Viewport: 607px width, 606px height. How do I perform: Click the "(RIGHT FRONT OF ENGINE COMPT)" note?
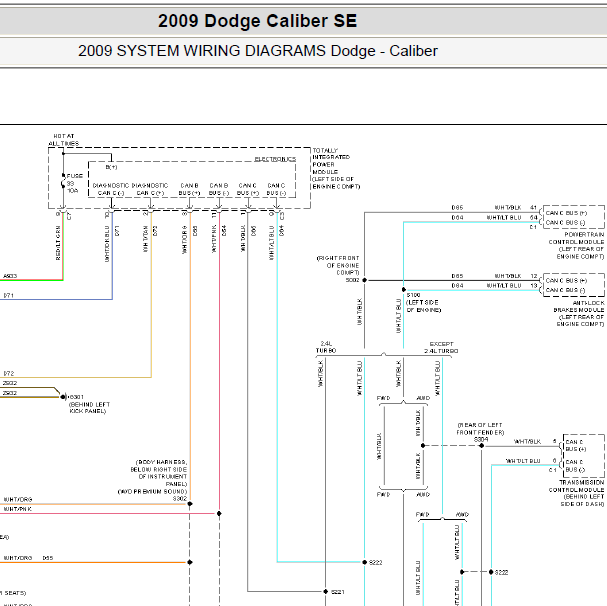click(x=338, y=265)
